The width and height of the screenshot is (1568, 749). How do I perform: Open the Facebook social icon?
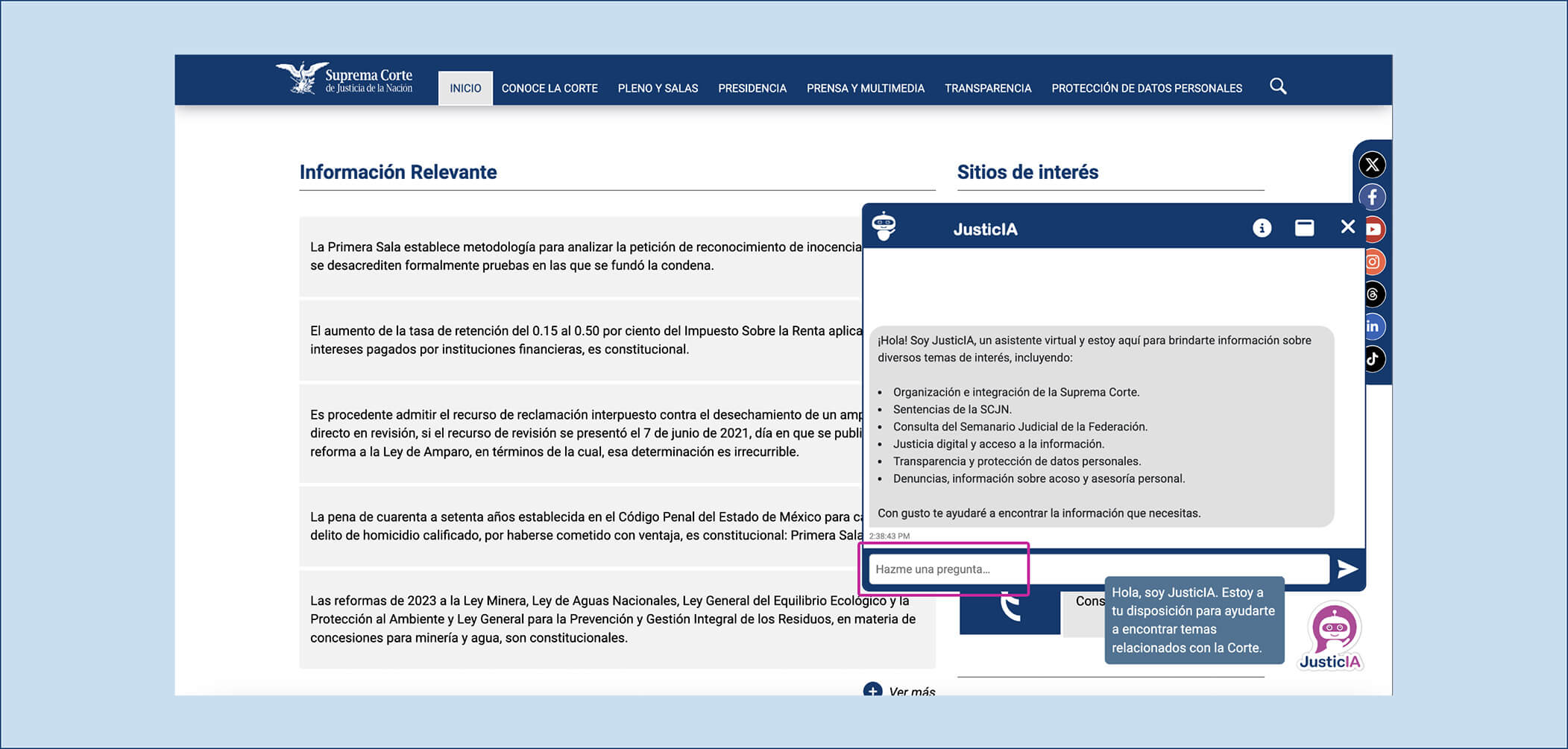(x=1372, y=197)
